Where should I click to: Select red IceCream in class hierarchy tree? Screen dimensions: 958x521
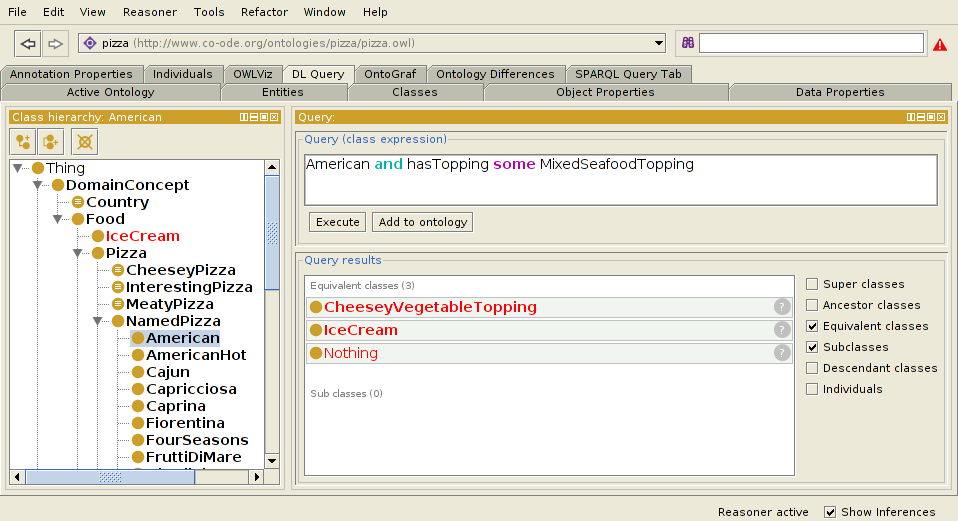[142, 236]
